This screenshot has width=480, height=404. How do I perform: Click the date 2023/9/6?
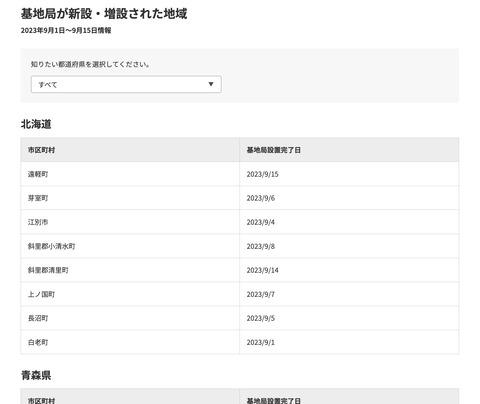coord(261,198)
